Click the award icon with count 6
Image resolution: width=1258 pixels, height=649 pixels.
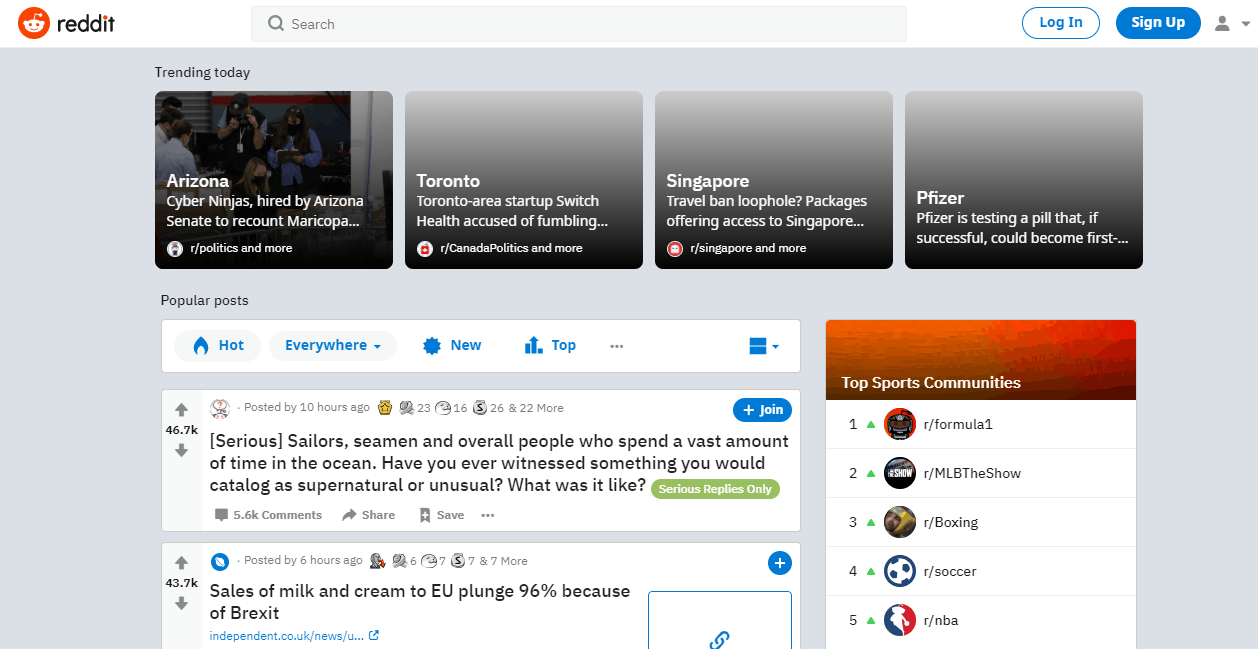(400, 560)
